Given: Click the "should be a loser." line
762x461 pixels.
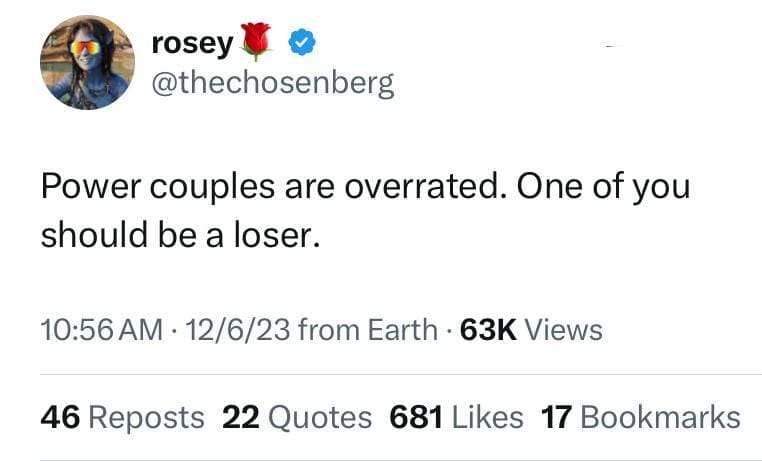Looking at the screenshot, I should (x=180, y=236).
